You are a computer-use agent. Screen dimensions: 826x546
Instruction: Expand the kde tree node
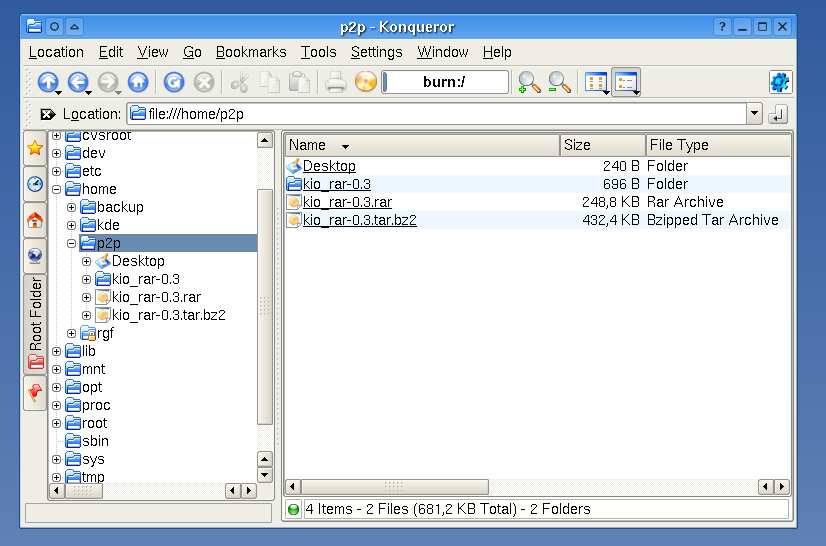(x=71, y=225)
